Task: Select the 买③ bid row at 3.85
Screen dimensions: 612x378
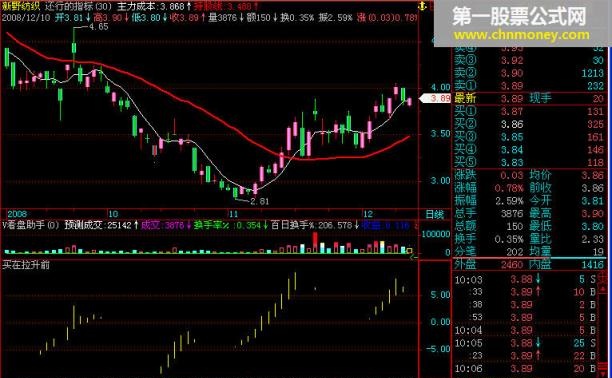Action: (x=529, y=137)
